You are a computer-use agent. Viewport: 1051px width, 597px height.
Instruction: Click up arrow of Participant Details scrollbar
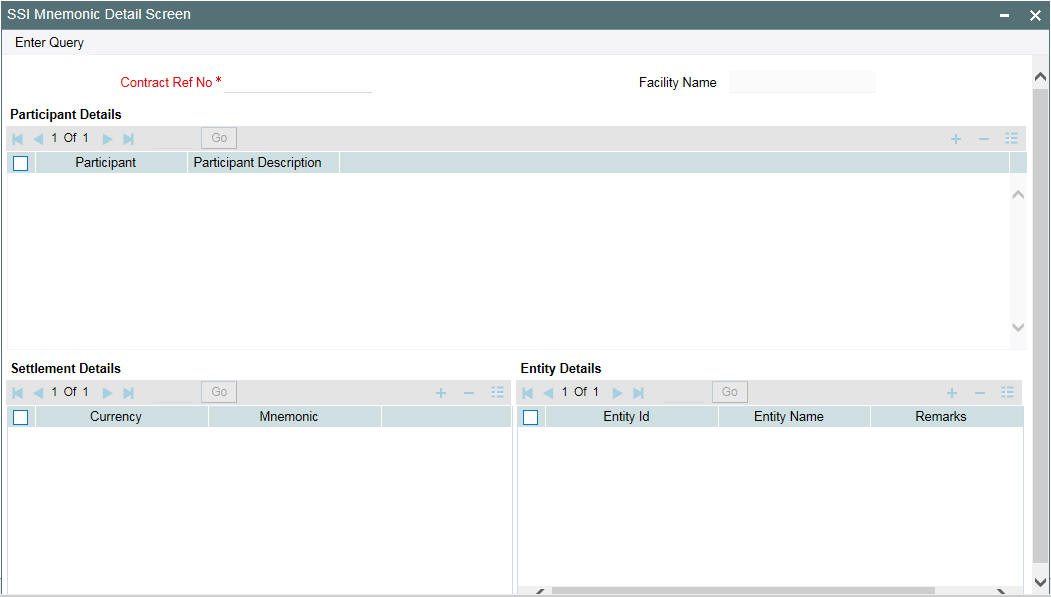pyautogui.click(x=1018, y=195)
